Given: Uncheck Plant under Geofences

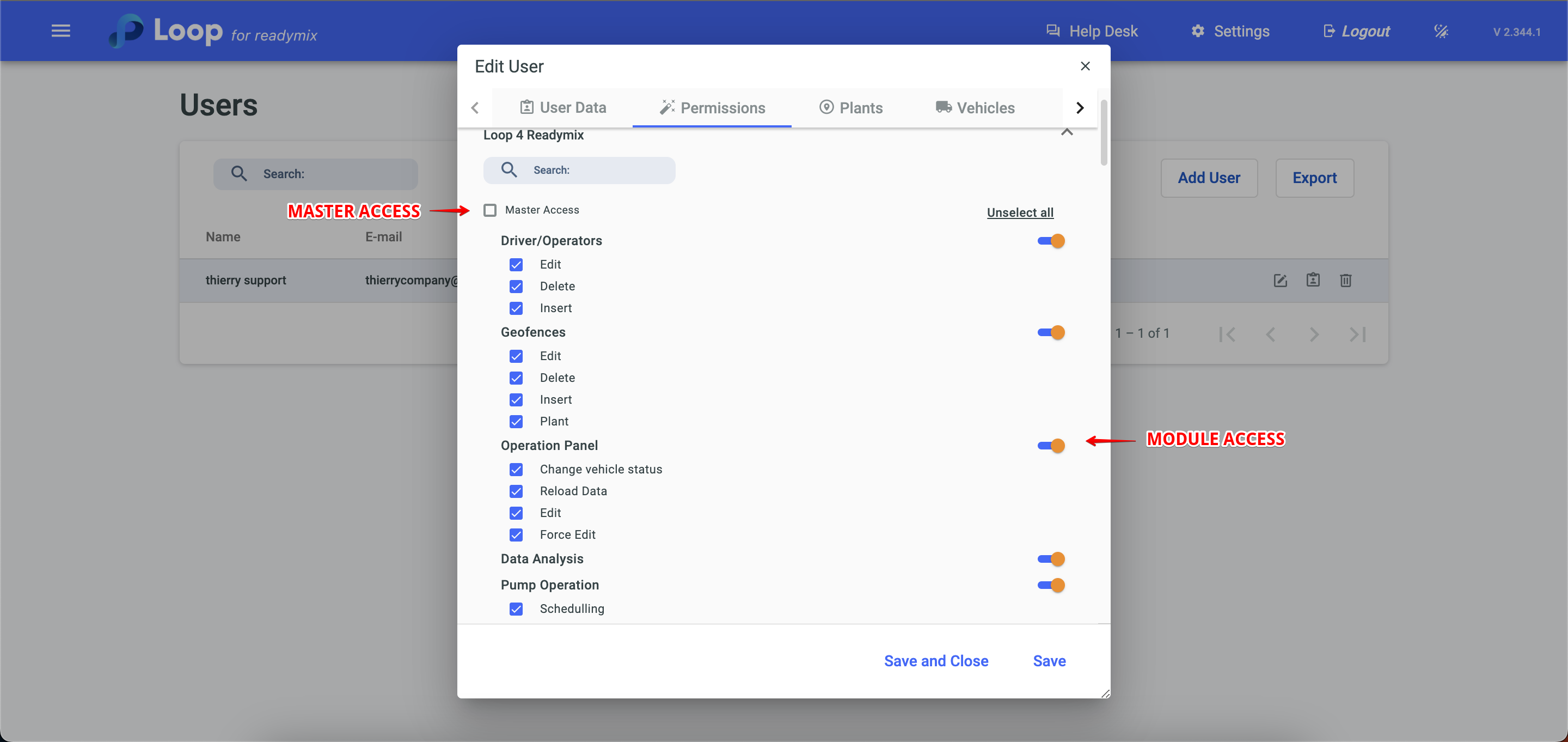Looking at the screenshot, I should [x=516, y=422].
